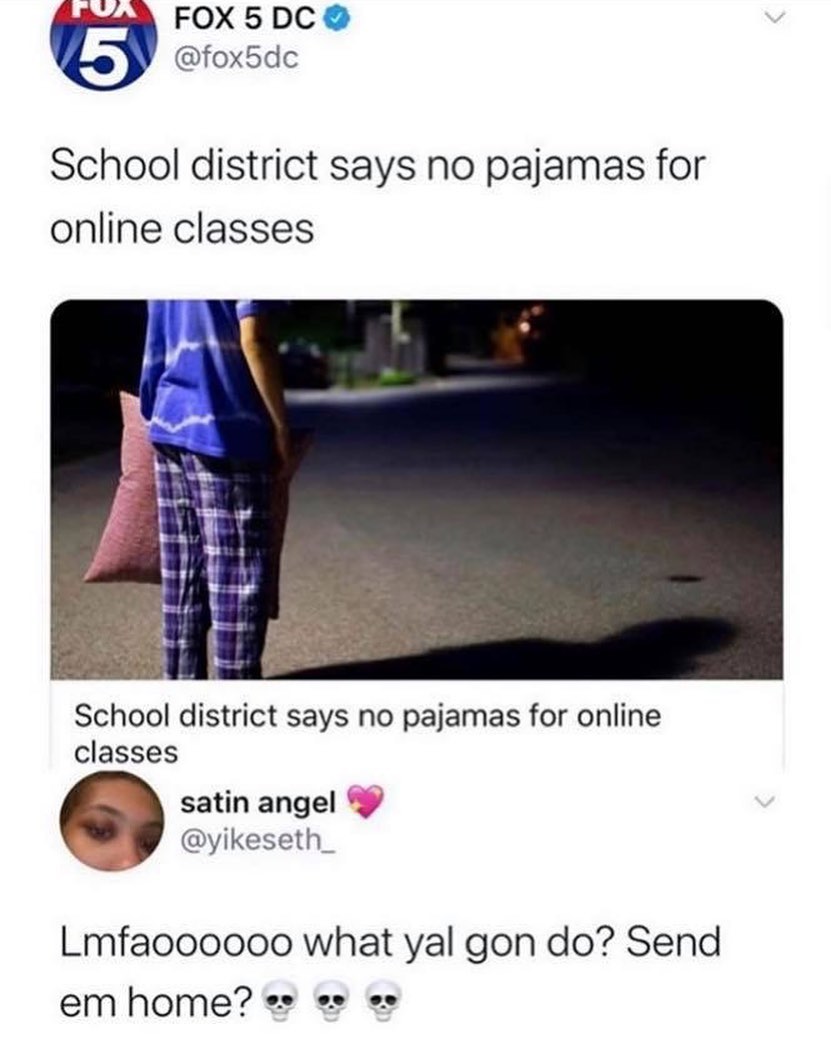Open the @yikeseth_ handle
Viewport: 831px width, 1039px height.
tap(258, 840)
